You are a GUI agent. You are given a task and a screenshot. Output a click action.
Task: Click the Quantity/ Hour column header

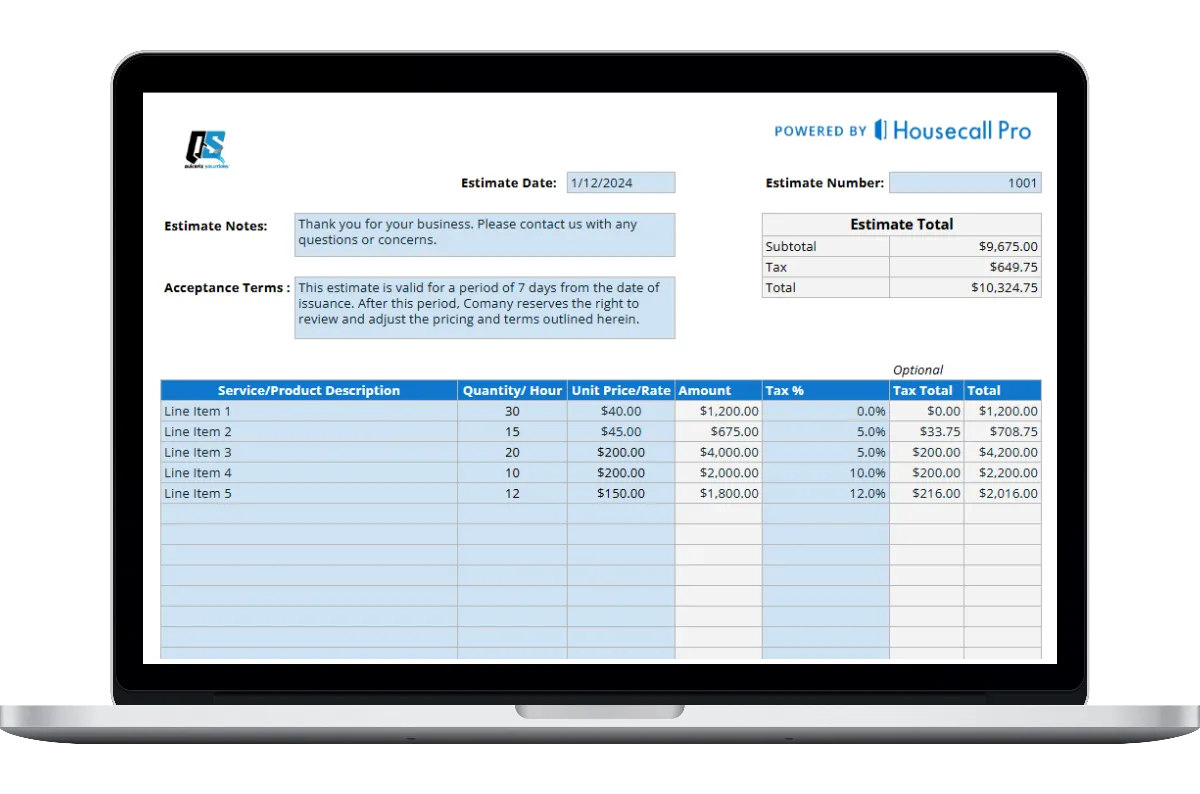[x=512, y=390]
